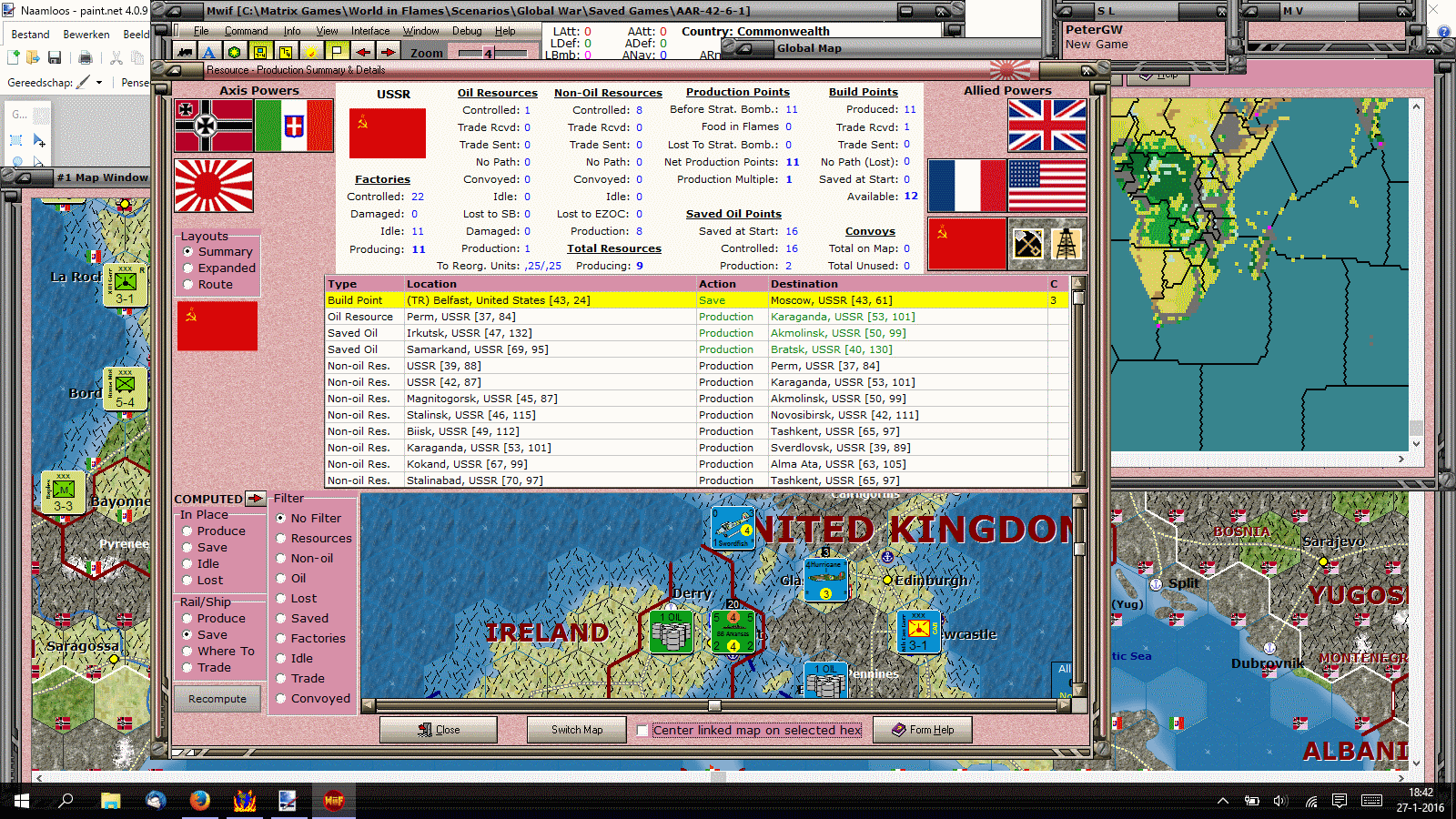The width and height of the screenshot is (1456, 819).
Task: Open File Explorer from the taskbar
Action: click(110, 801)
